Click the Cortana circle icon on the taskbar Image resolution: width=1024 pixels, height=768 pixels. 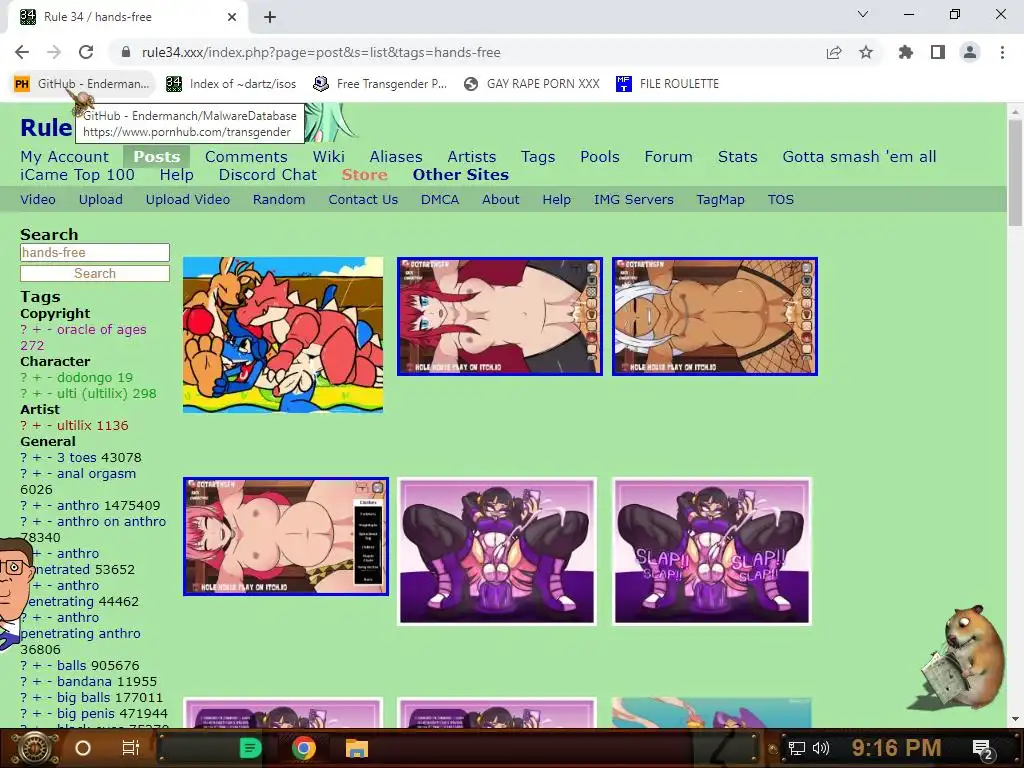(x=83, y=748)
